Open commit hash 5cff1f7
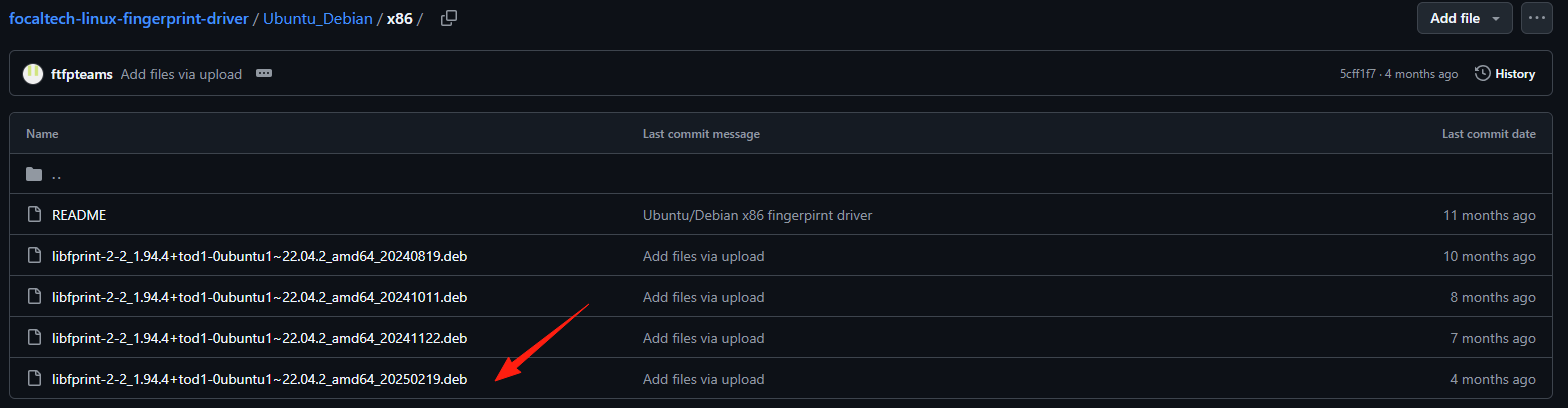The width and height of the screenshot is (1568, 408). pos(1358,74)
